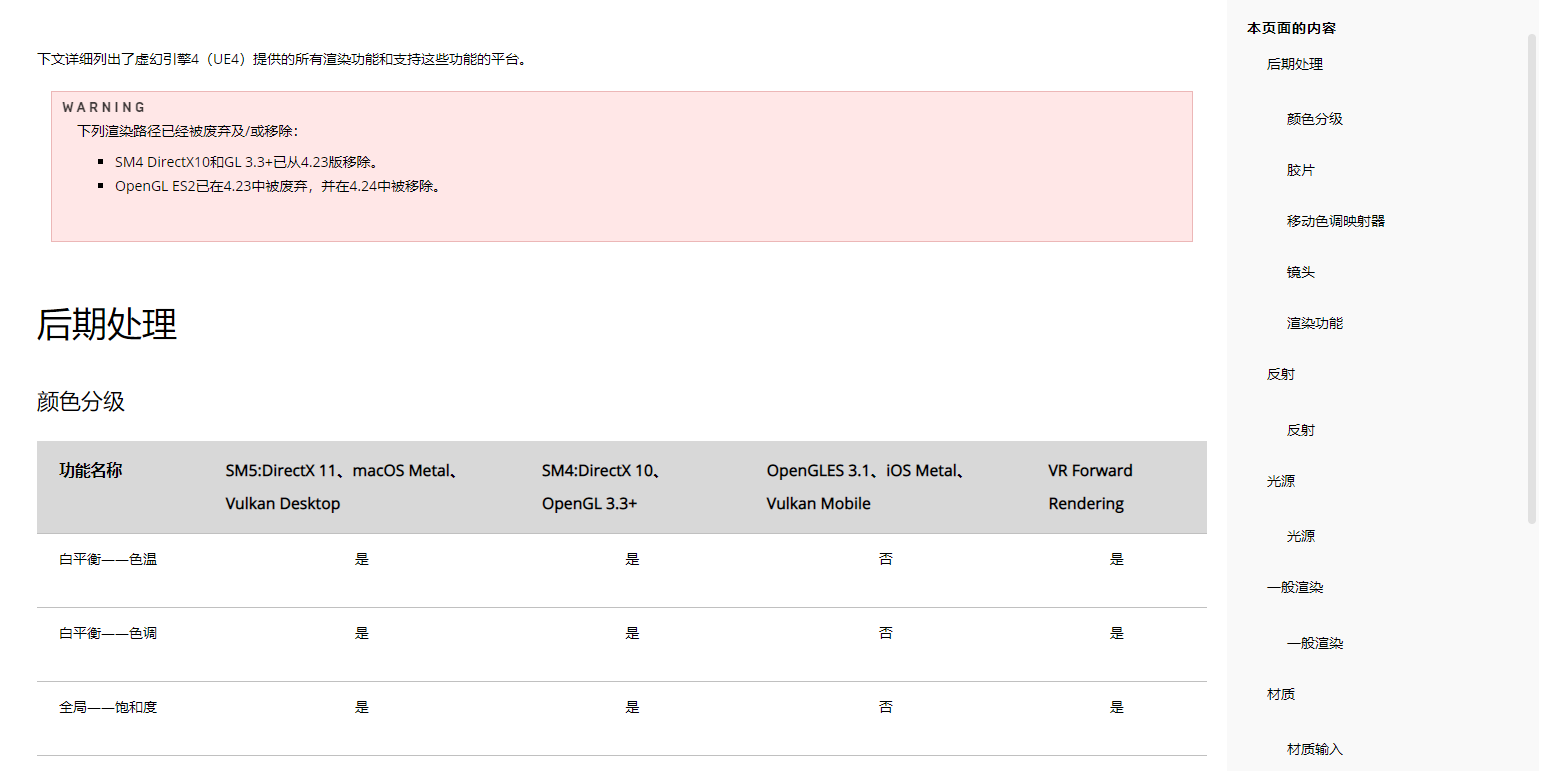
Task: Select 移动色调映射器 in the page contents
Action: point(1335,221)
